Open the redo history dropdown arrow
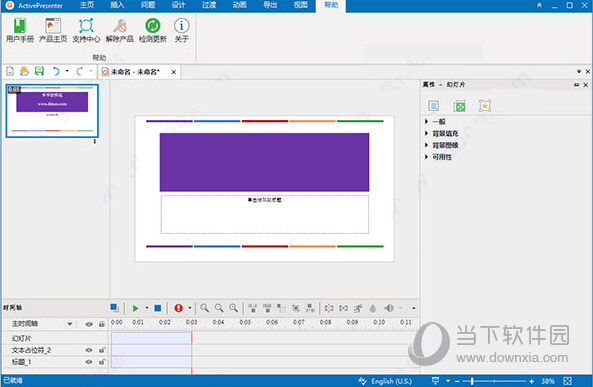This screenshot has width=593, height=387. click(x=91, y=71)
